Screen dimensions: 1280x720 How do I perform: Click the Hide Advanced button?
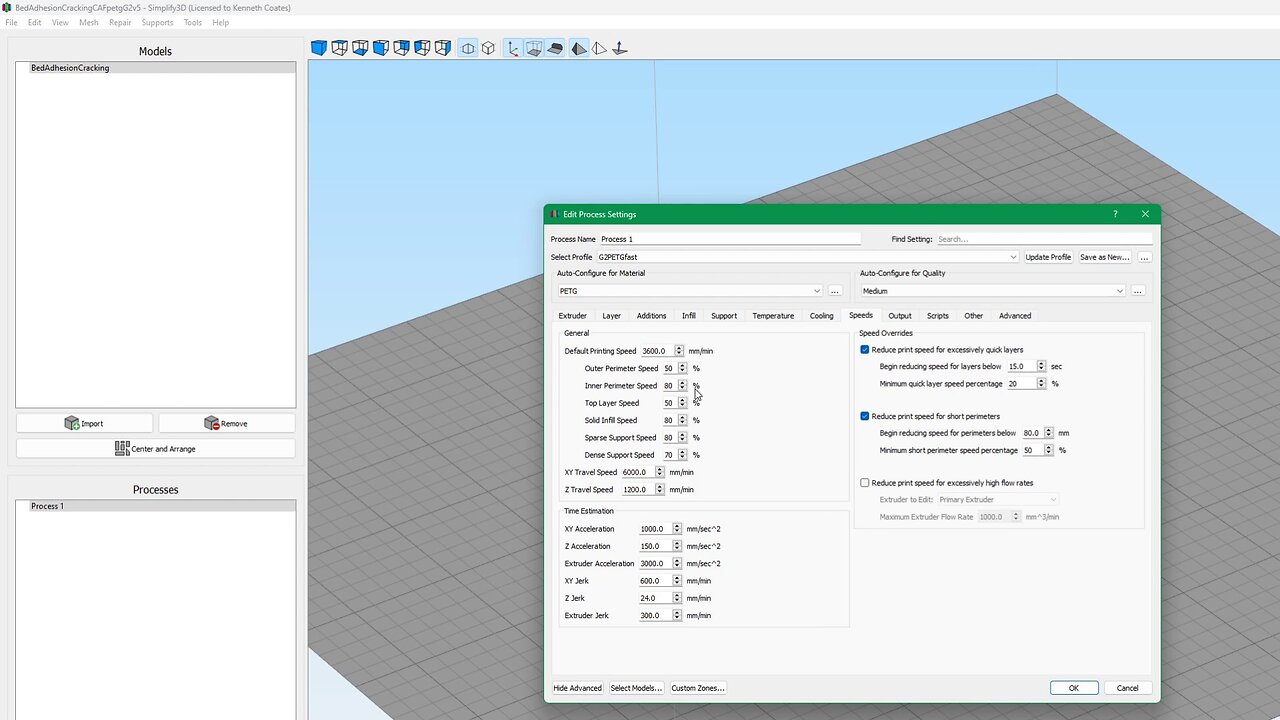pos(578,688)
